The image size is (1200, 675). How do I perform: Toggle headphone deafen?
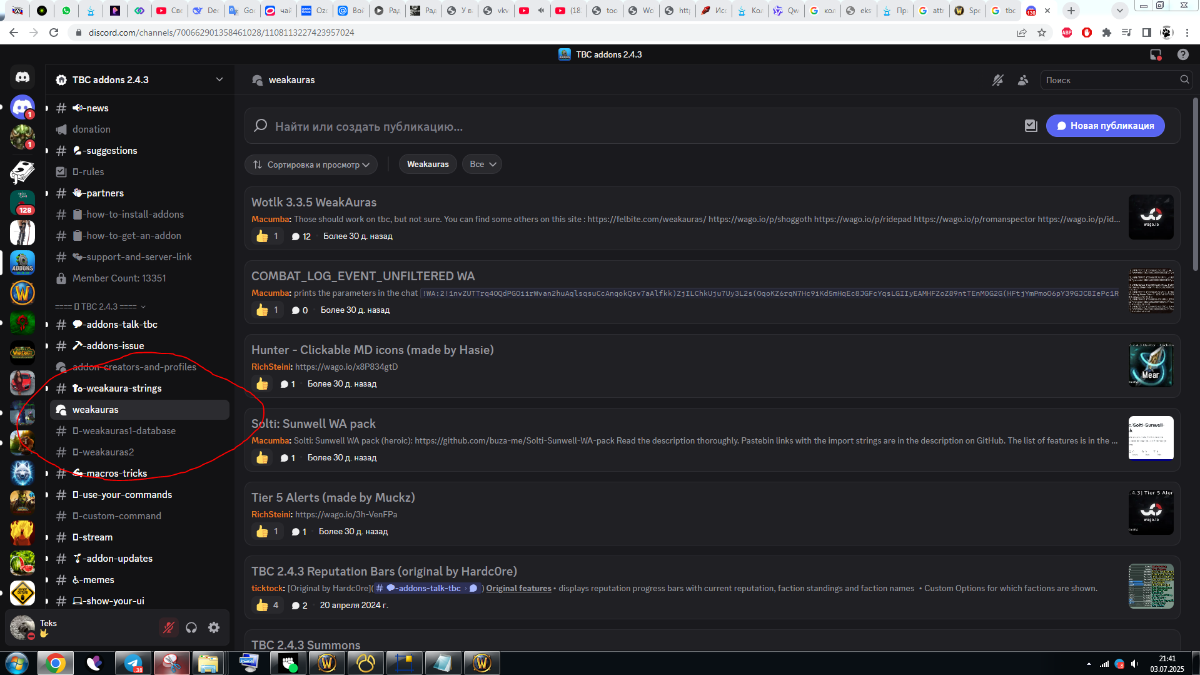click(191, 627)
